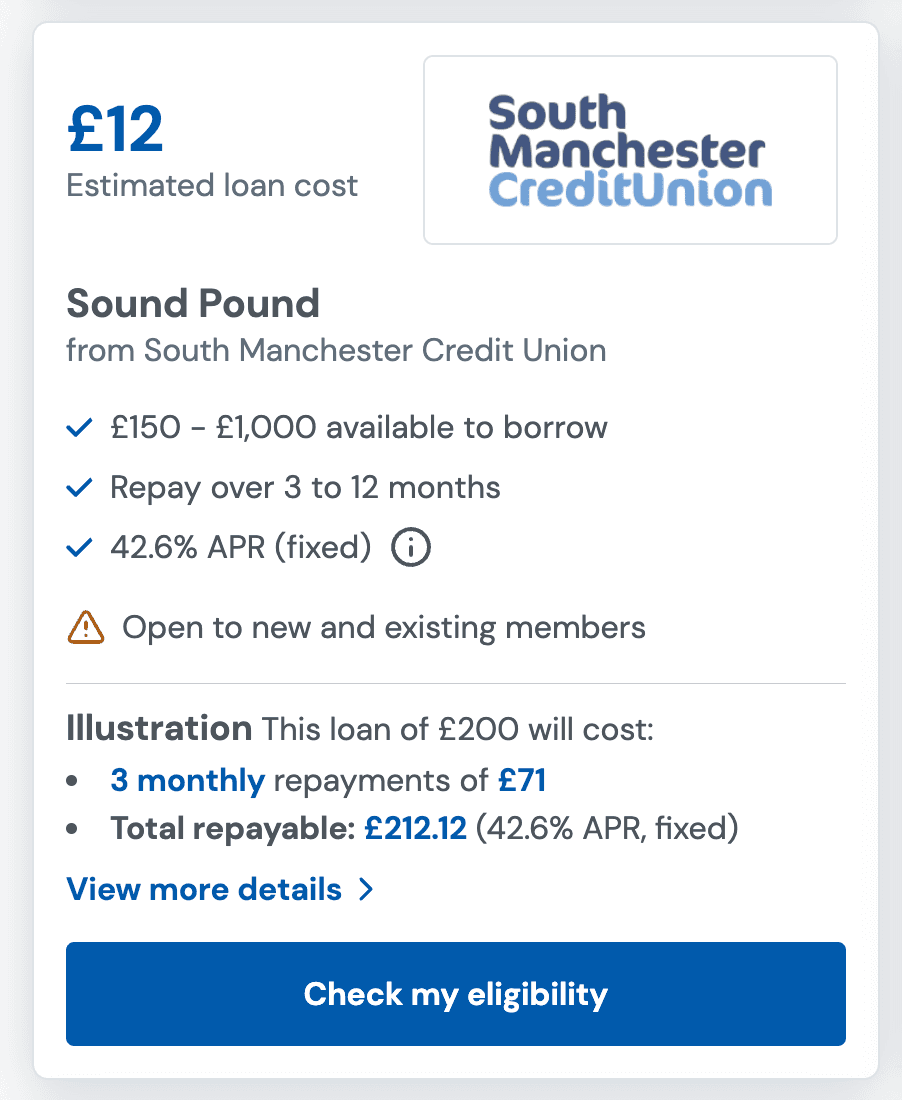902x1100 pixels.
Task: Open the APR info tooltip icon
Action: click(x=410, y=547)
